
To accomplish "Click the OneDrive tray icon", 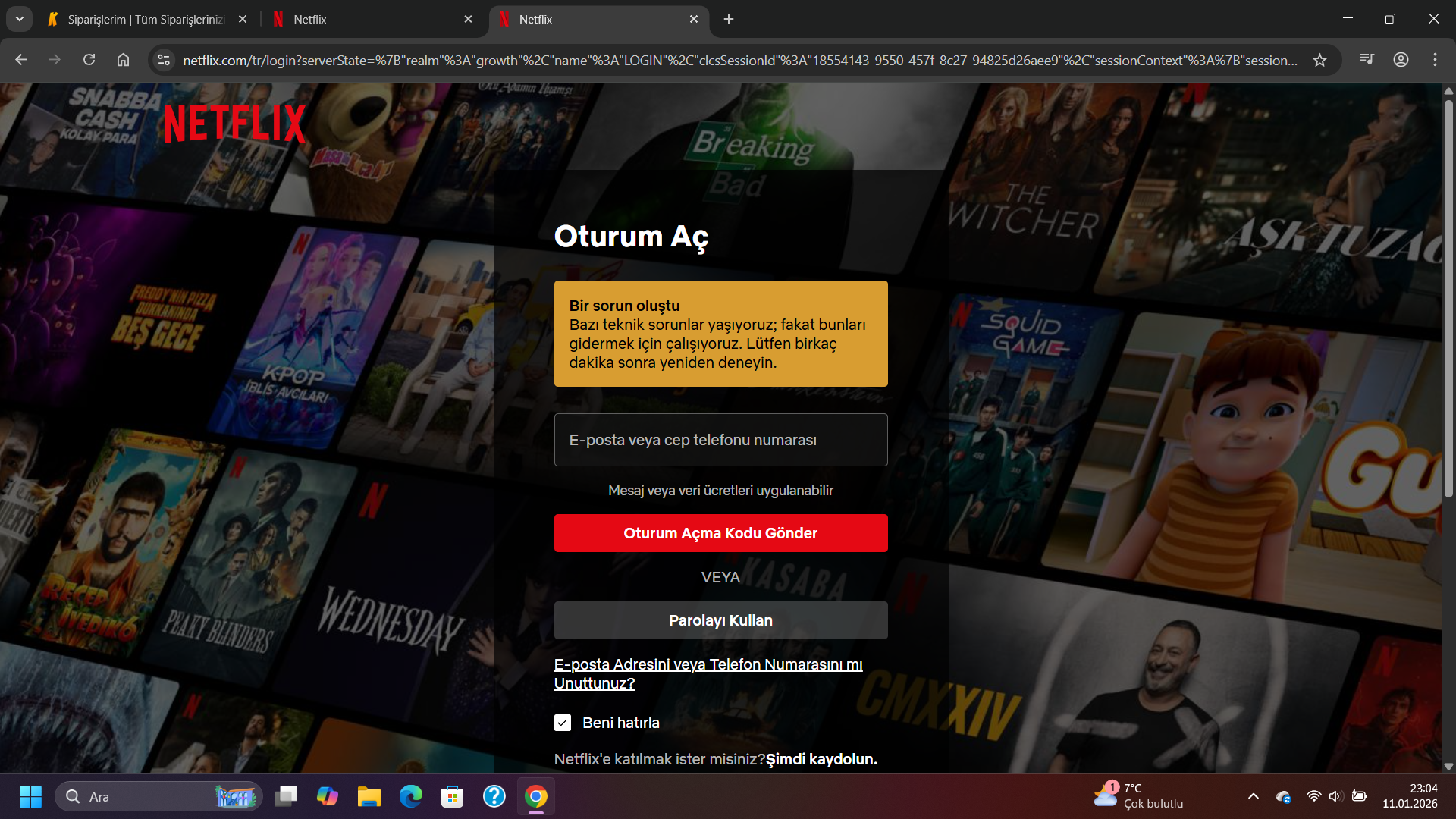I will (x=1284, y=796).
